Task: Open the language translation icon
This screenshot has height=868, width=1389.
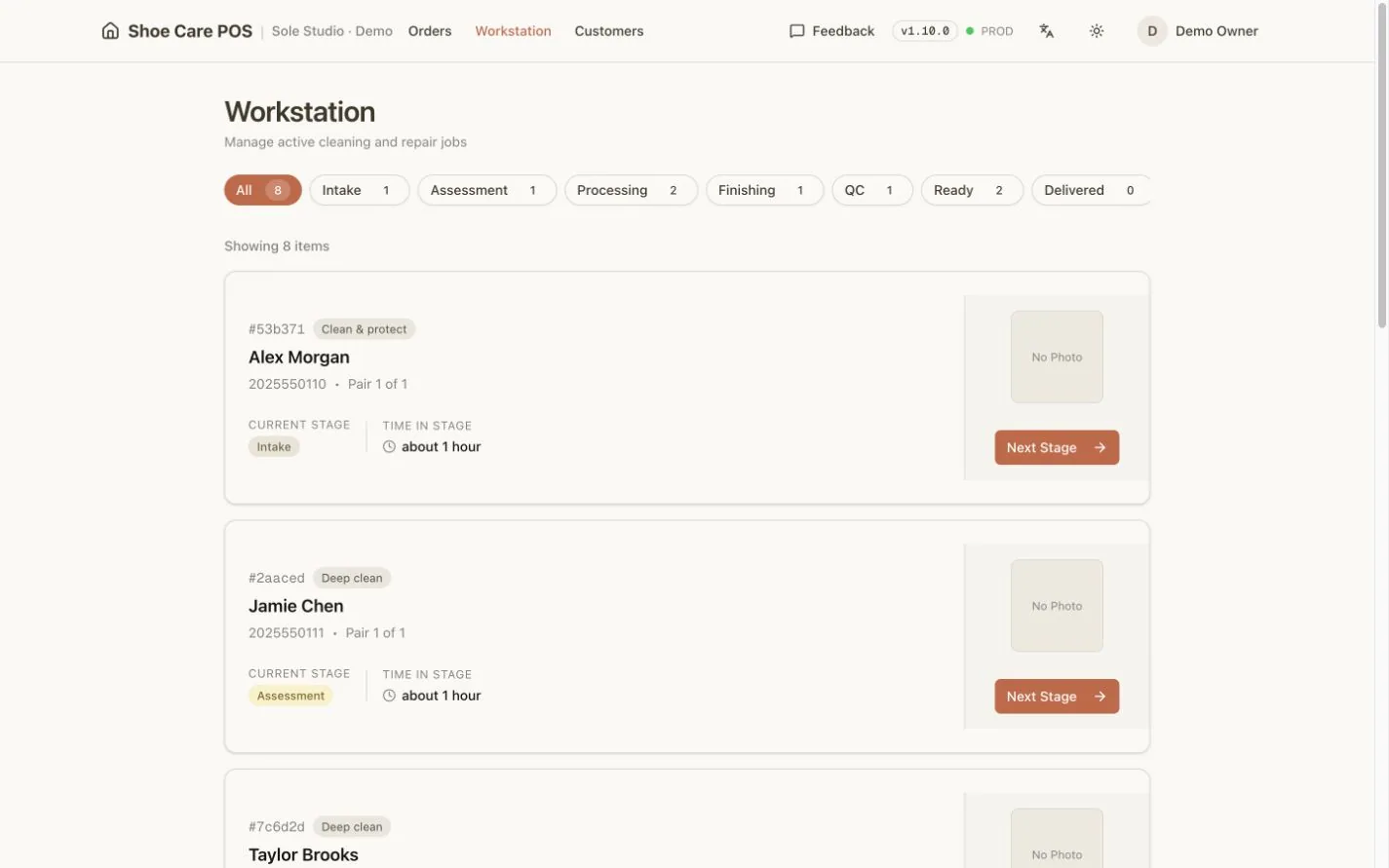Action: coord(1047,31)
